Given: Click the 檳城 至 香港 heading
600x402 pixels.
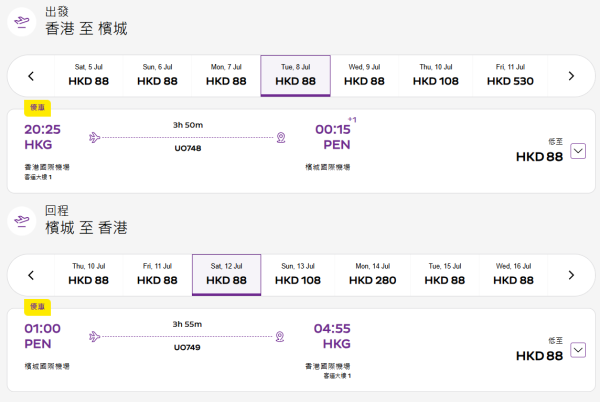Looking at the screenshot, I should [x=86, y=228].
